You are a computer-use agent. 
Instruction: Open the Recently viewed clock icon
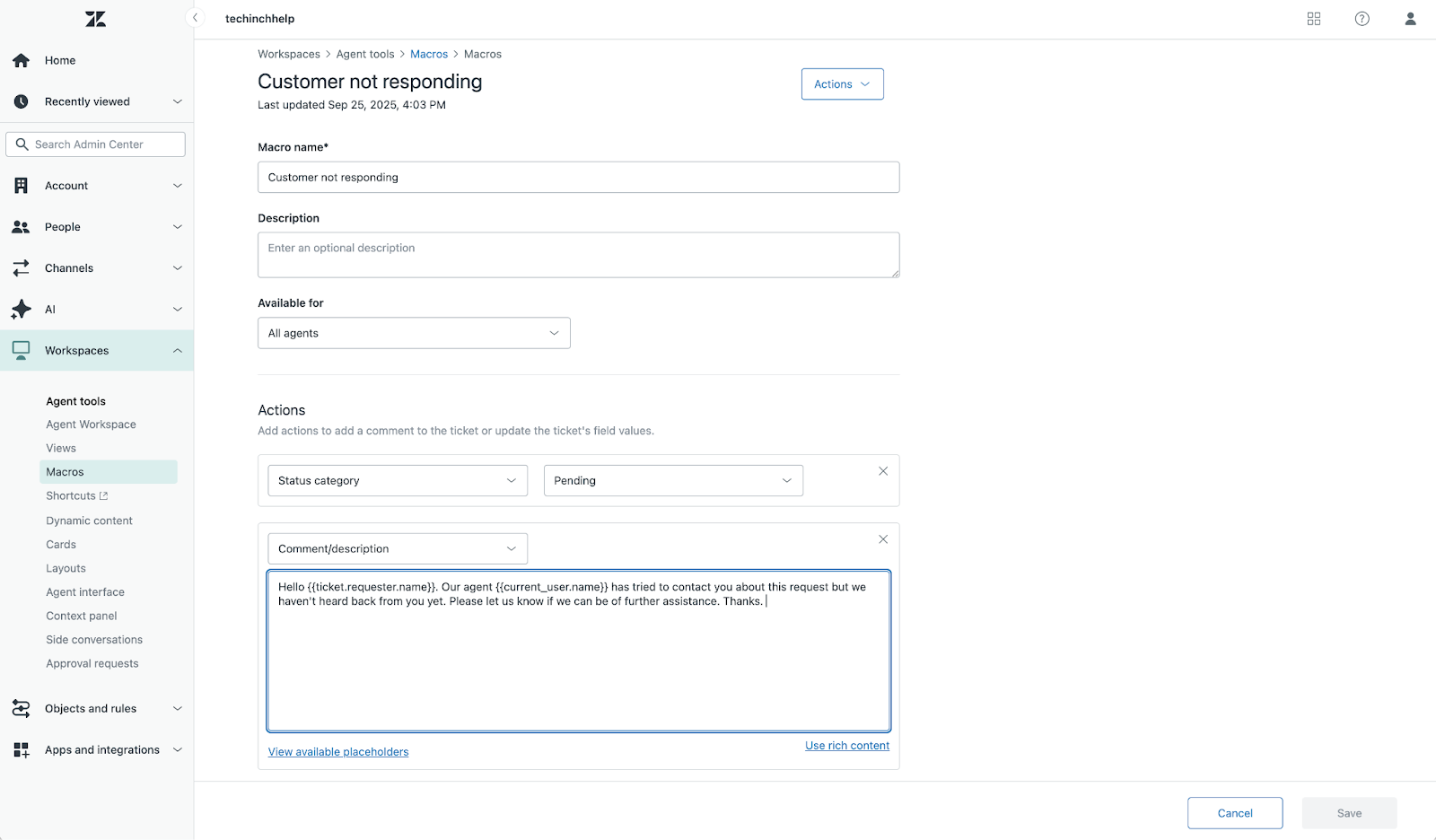pos(22,101)
